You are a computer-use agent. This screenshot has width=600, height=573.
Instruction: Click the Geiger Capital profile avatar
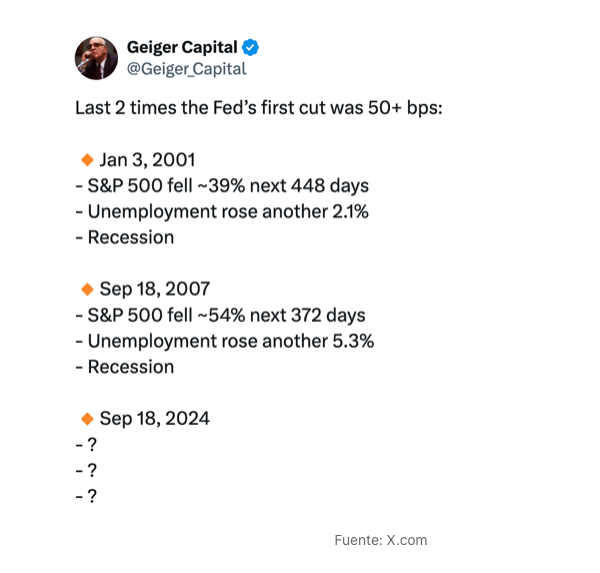click(96, 58)
